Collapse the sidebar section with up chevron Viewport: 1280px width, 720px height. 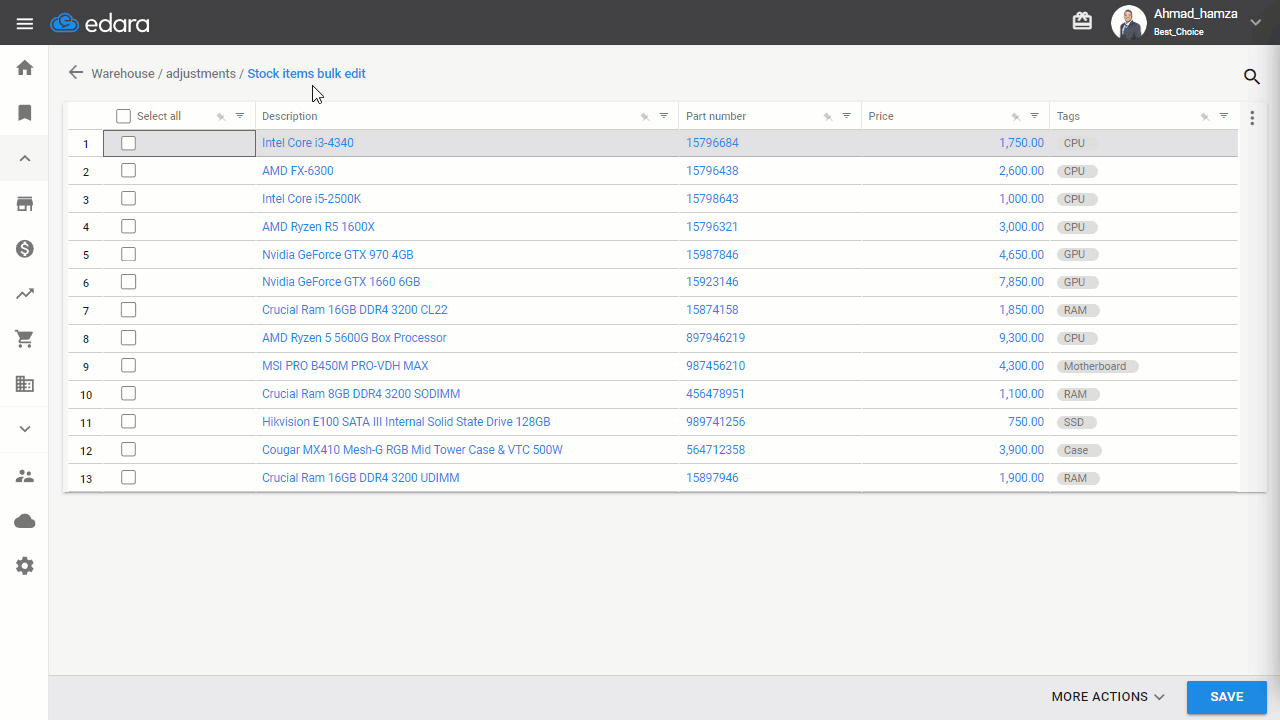pyautogui.click(x=25, y=158)
